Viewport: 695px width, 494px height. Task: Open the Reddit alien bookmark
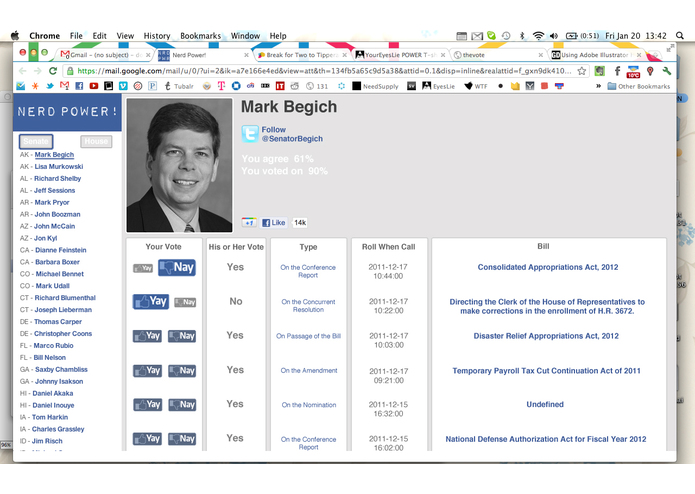click(294, 86)
